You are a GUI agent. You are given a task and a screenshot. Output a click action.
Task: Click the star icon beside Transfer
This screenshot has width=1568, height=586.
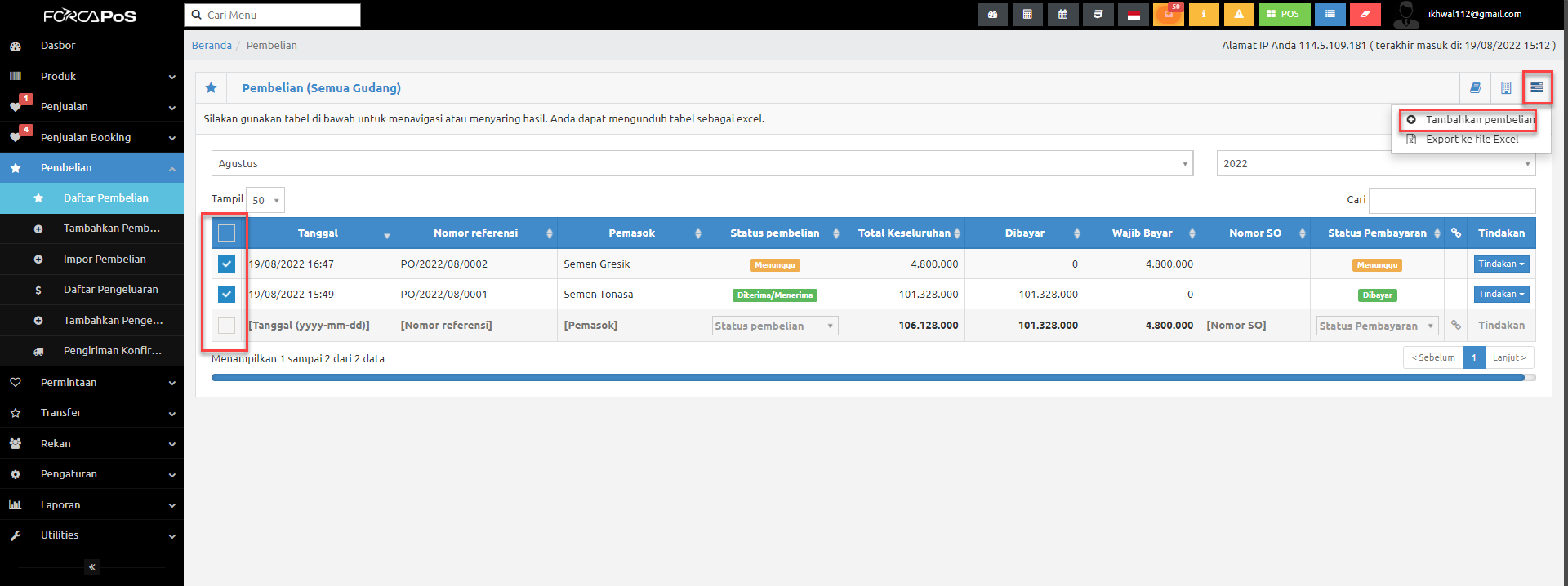click(16, 413)
